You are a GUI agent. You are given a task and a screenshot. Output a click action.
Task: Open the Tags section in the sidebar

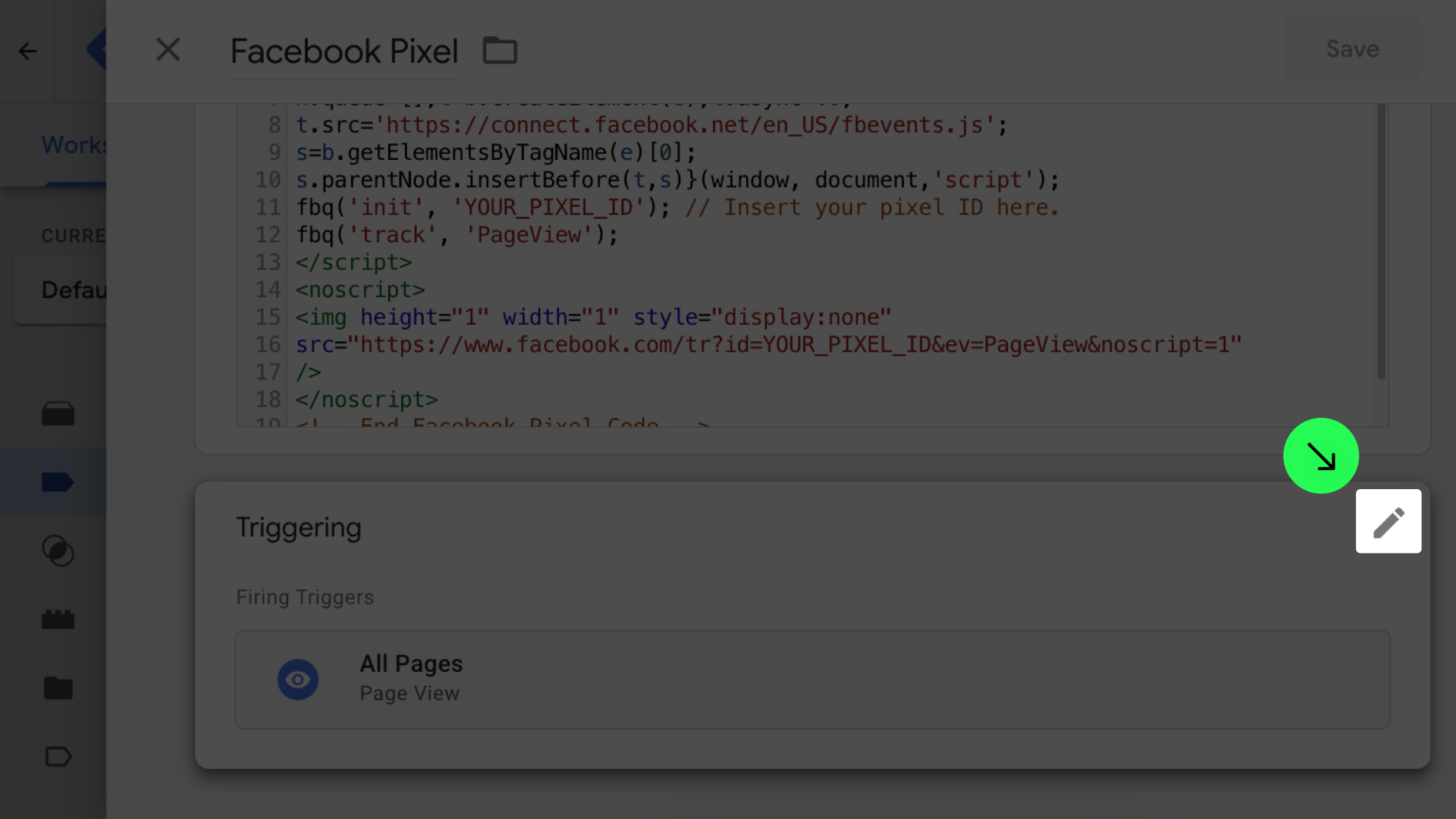click(58, 482)
